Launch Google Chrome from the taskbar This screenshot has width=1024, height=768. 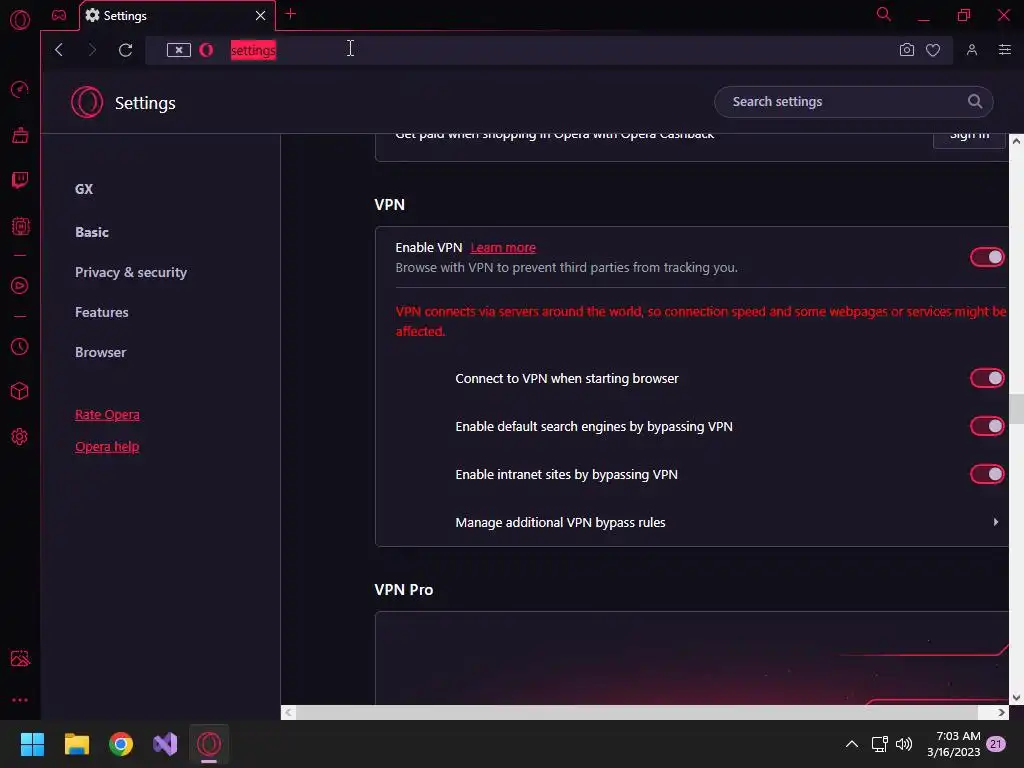pyautogui.click(x=121, y=744)
